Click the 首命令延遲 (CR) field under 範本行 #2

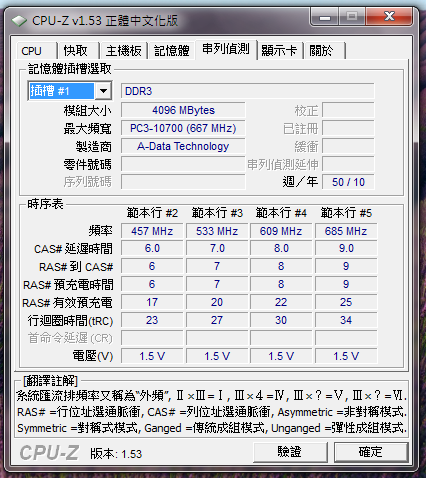click(x=152, y=338)
